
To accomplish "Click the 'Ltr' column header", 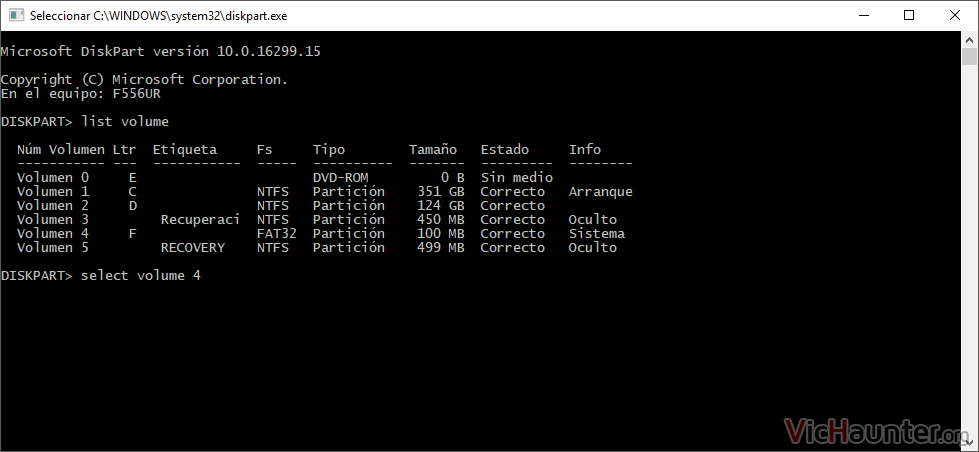I will click(124, 149).
